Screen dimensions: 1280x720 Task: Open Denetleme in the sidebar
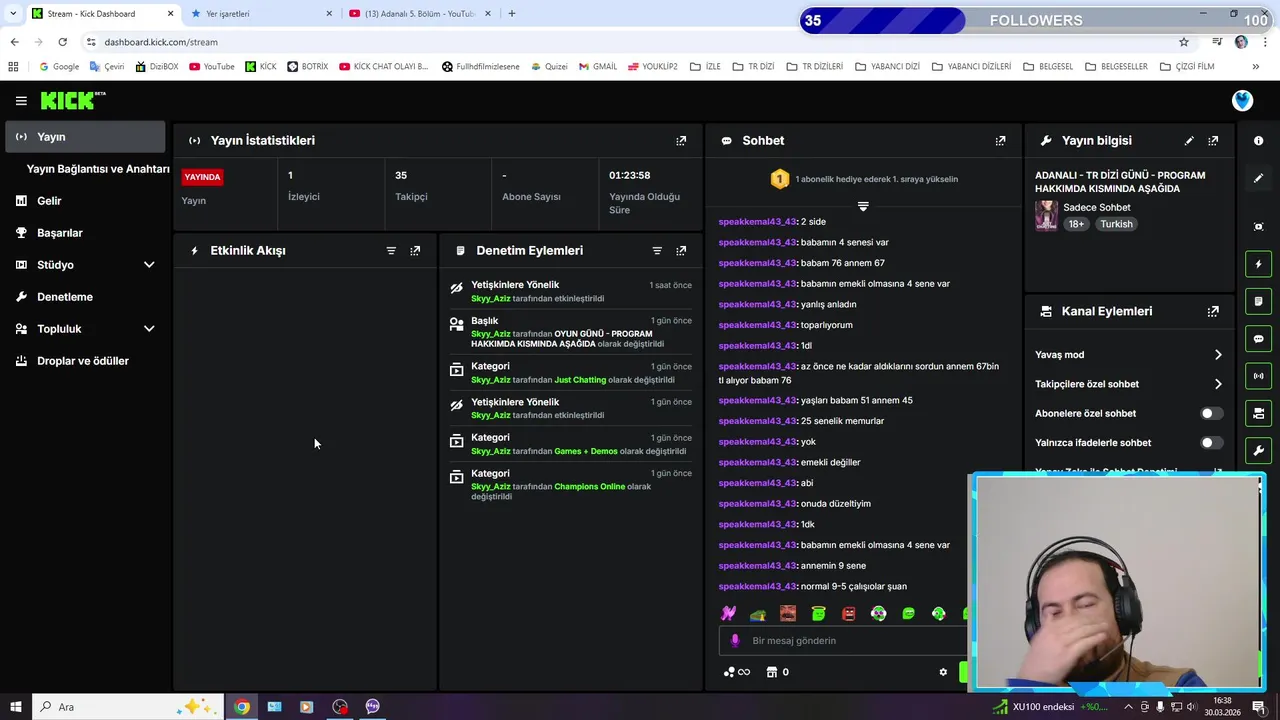[x=85, y=297]
